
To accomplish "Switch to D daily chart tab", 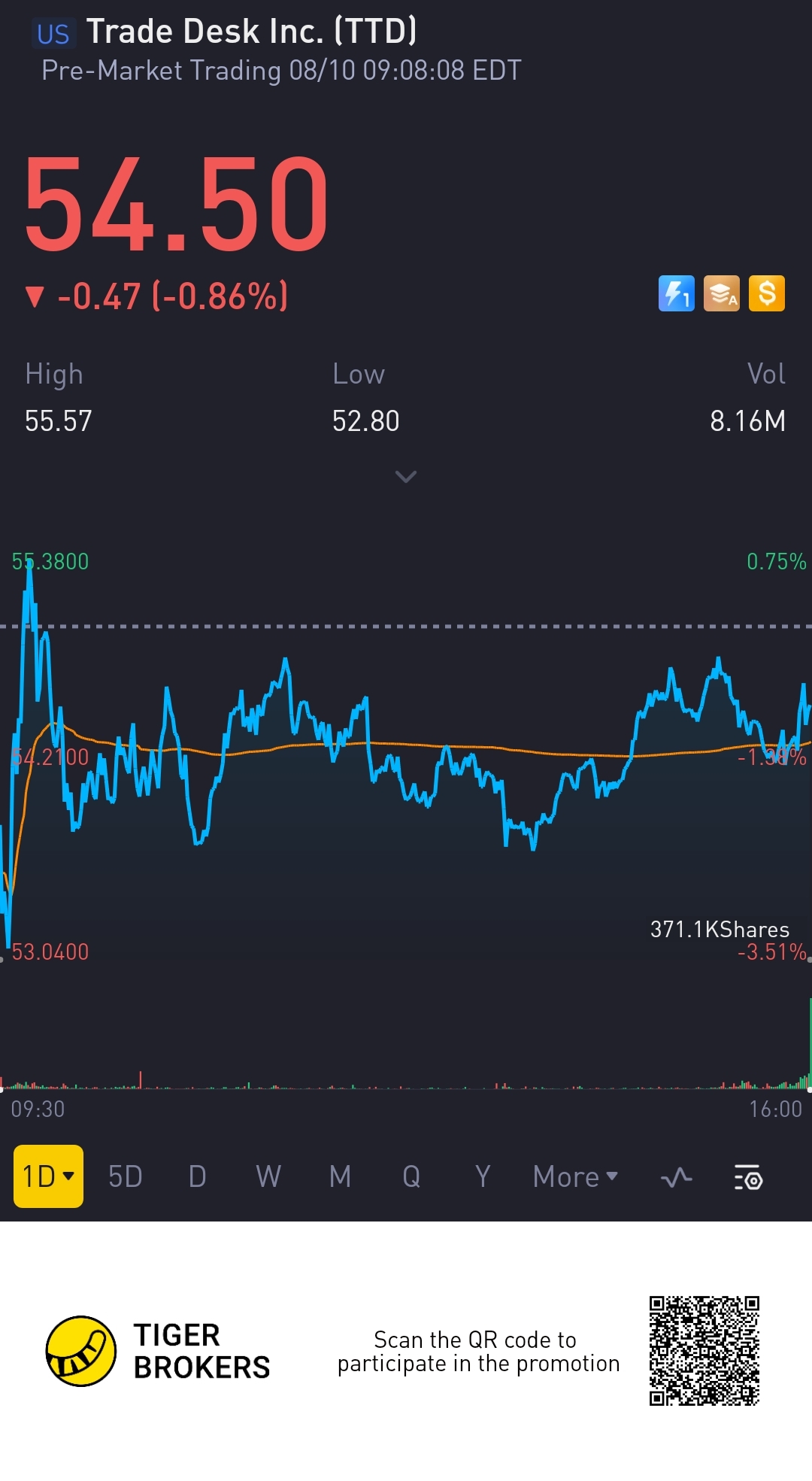I will [197, 1177].
